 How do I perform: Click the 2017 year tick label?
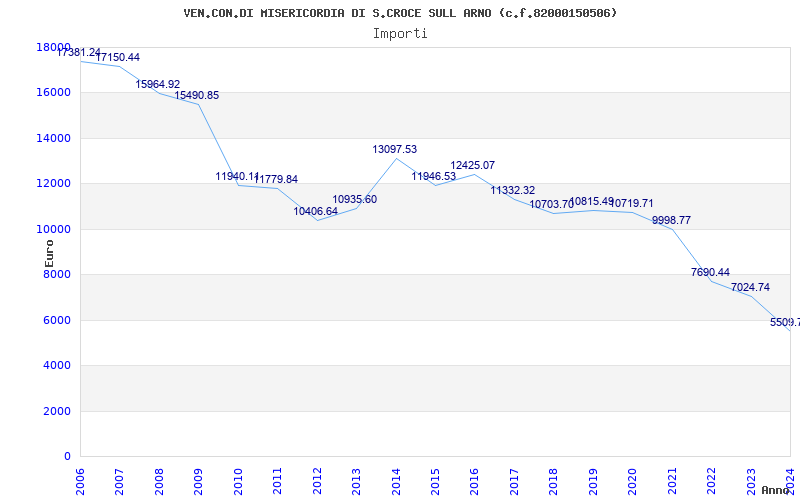click(x=514, y=481)
